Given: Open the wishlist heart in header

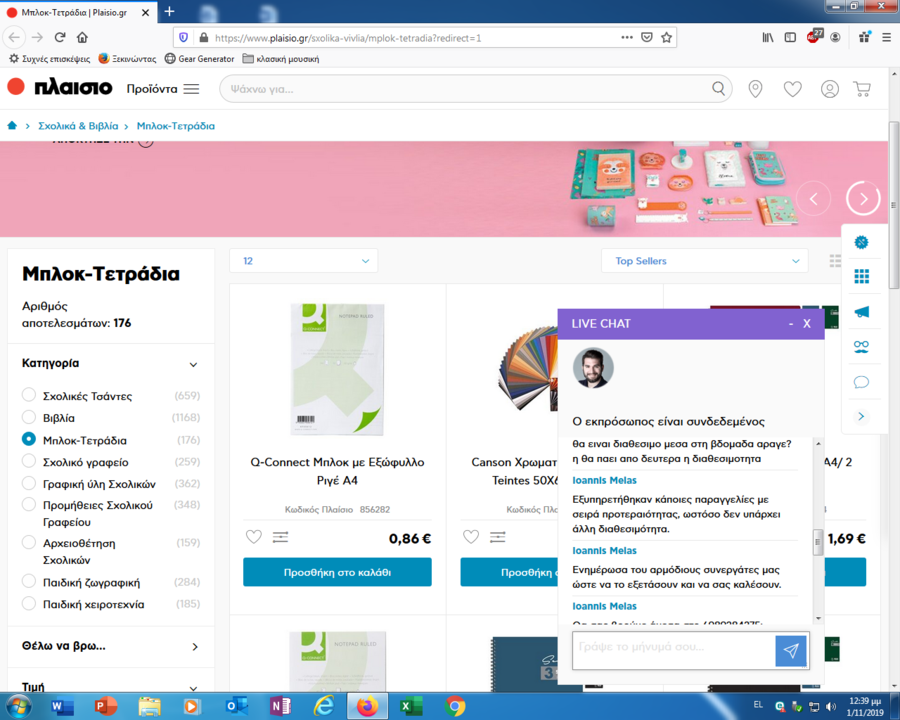Looking at the screenshot, I should pos(793,89).
